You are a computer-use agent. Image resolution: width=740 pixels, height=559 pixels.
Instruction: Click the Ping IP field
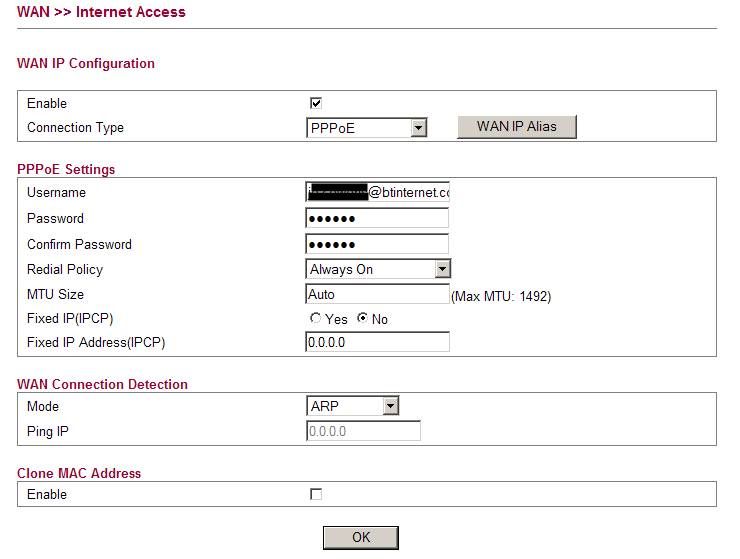point(363,431)
